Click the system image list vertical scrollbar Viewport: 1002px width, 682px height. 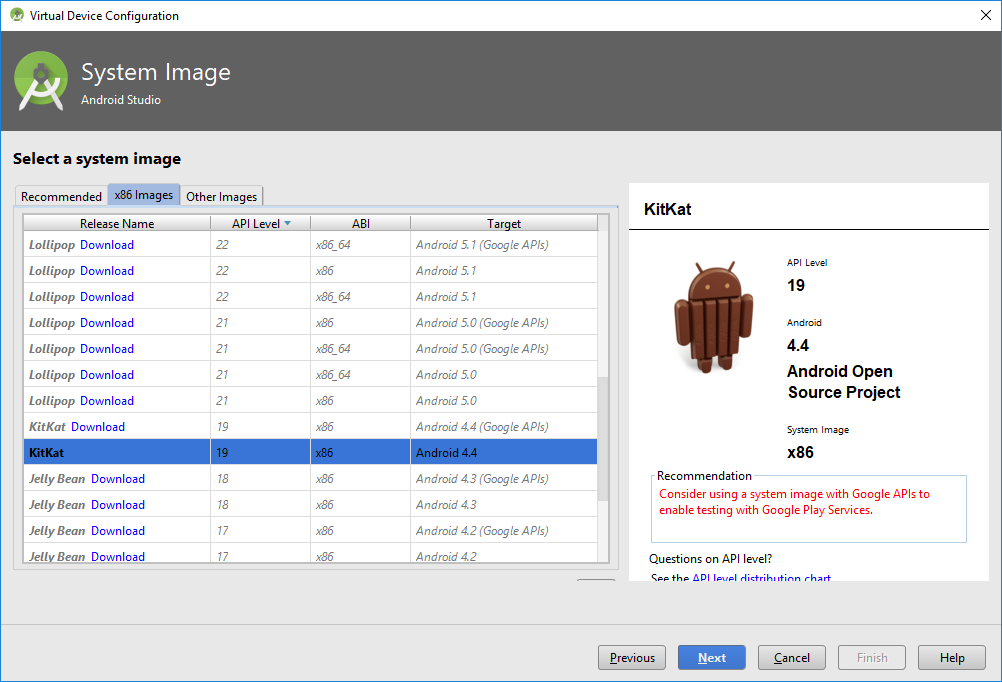point(603,438)
